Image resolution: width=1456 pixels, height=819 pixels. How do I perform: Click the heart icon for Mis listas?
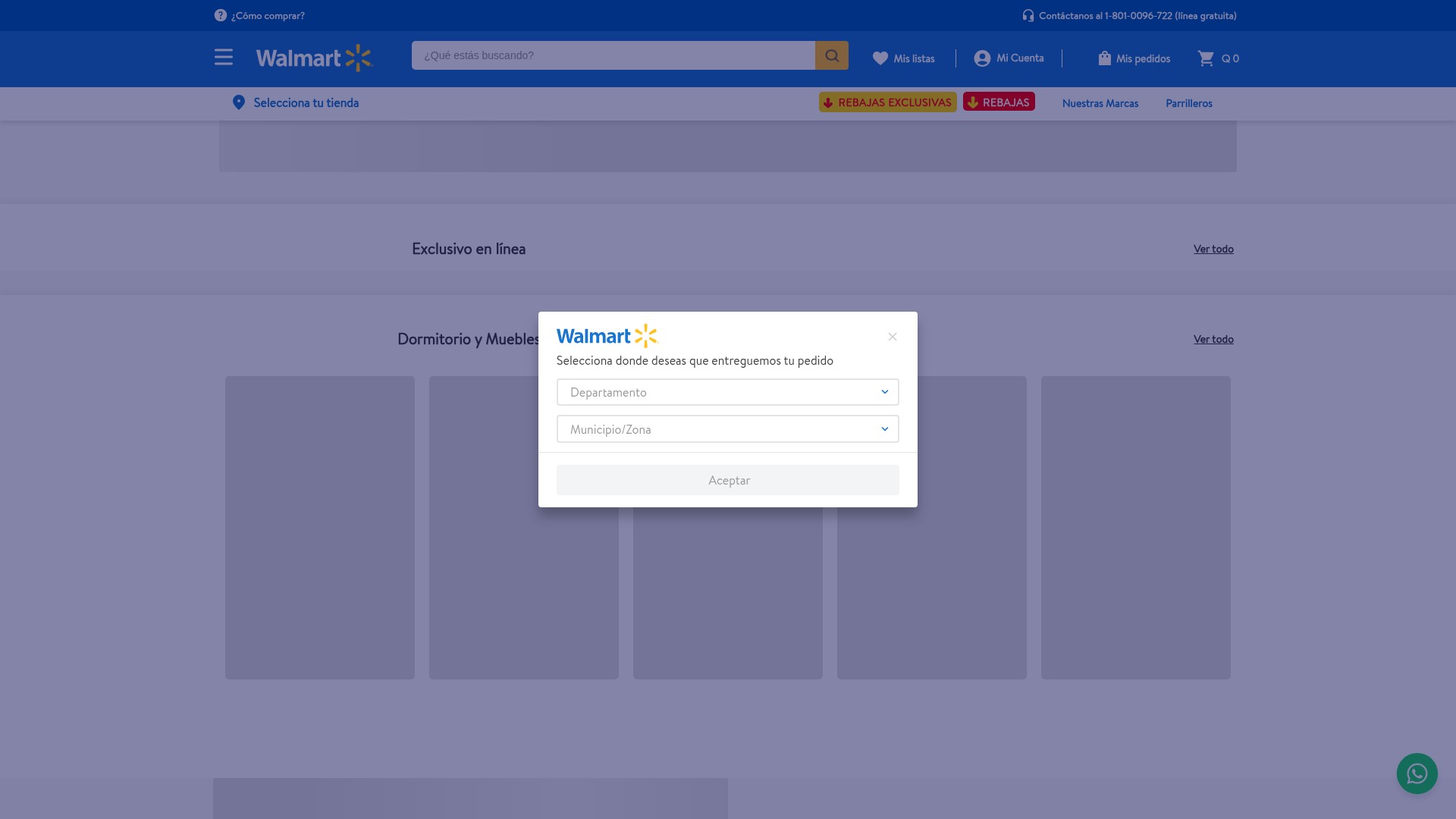point(880,58)
